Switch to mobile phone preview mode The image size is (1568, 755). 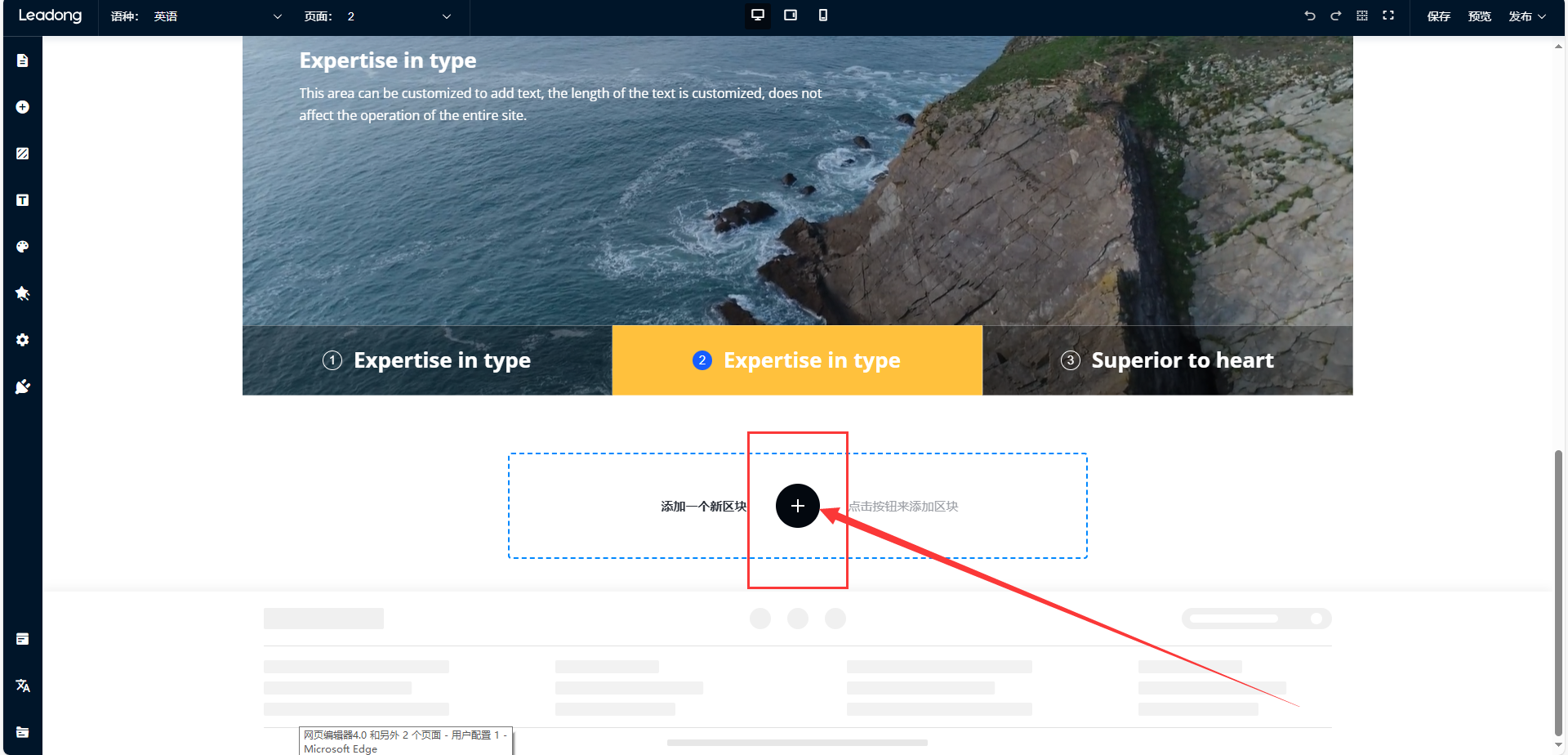(x=823, y=16)
